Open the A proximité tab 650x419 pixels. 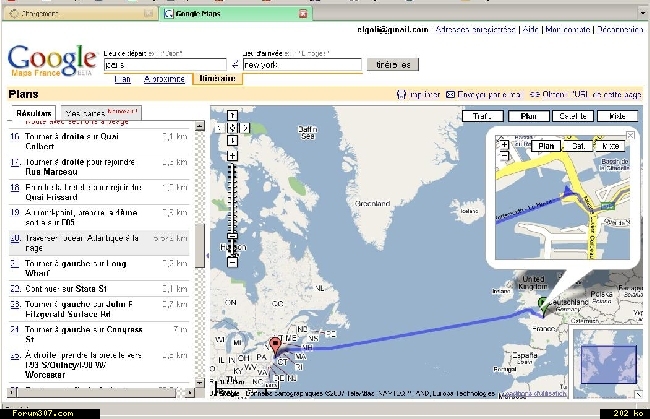pos(164,79)
